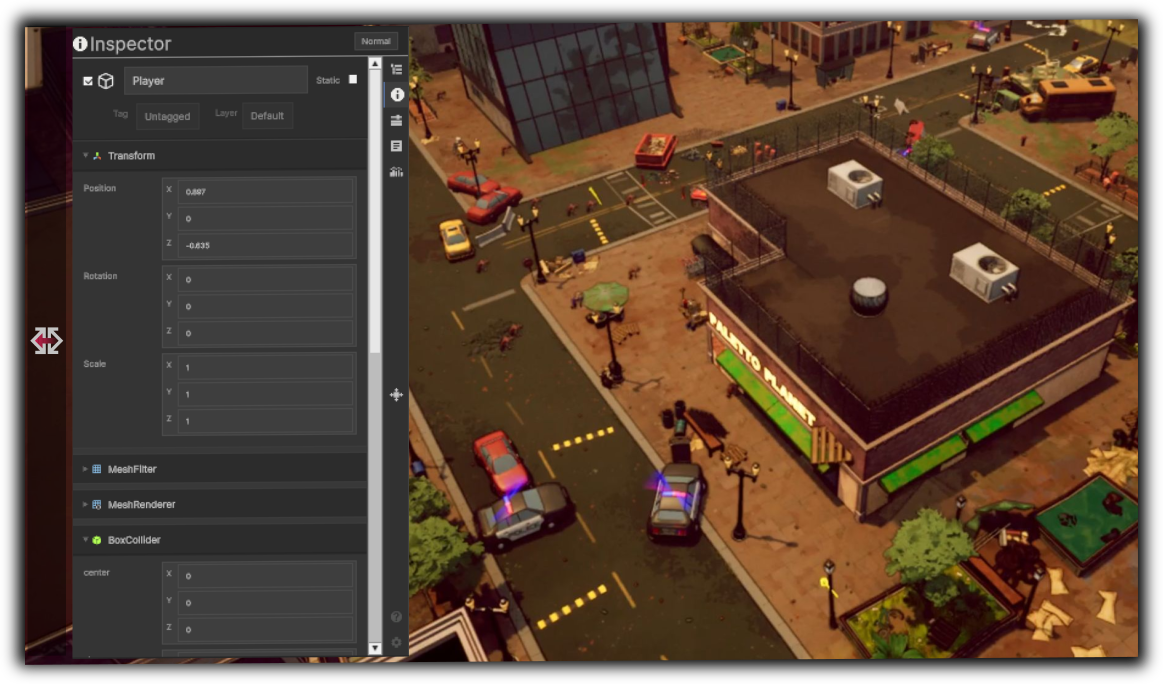Disable the Player active checkbox
Image resolution: width=1163 pixels, height=684 pixels.
click(88, 81)
